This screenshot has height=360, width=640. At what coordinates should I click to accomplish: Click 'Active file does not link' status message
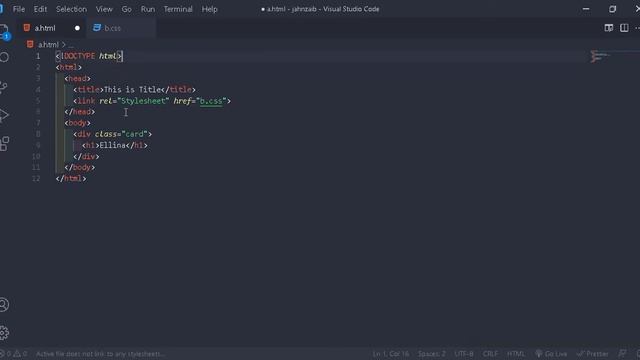coord(100,354)
